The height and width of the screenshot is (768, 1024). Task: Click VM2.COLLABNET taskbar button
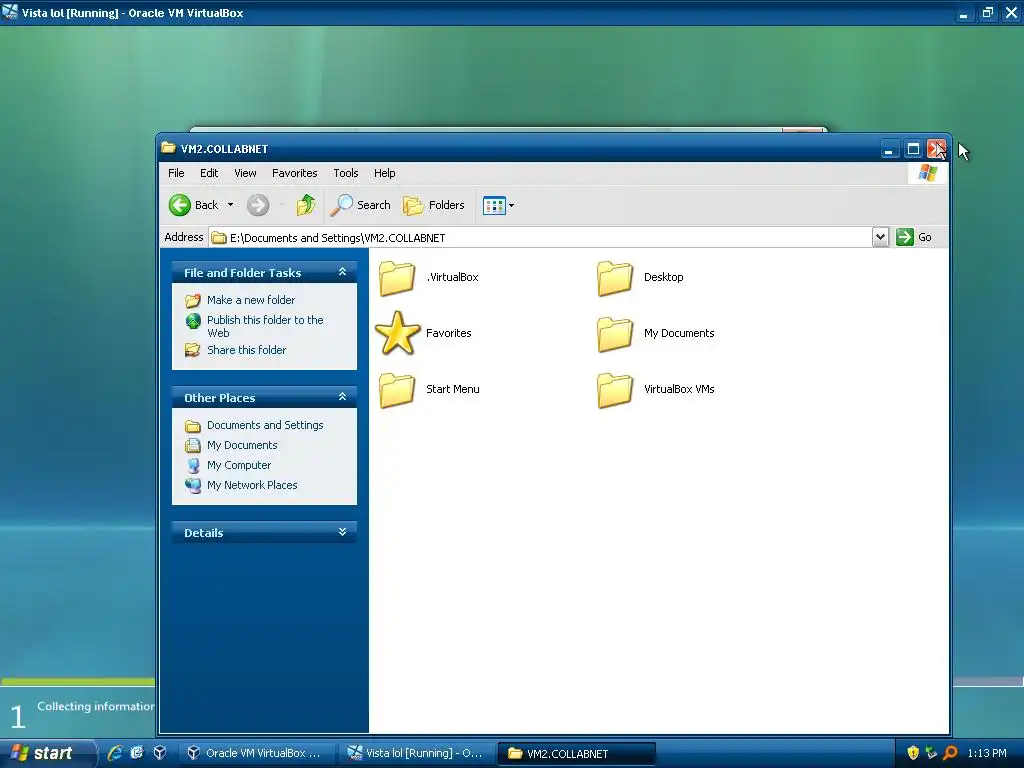(x=577, y=753)
